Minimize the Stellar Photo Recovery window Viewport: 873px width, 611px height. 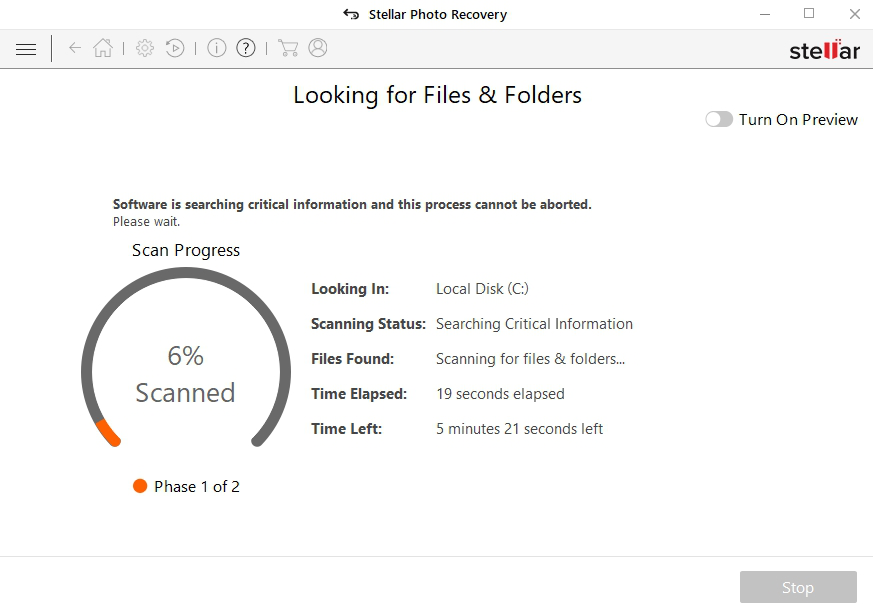[x=765, y=14]
